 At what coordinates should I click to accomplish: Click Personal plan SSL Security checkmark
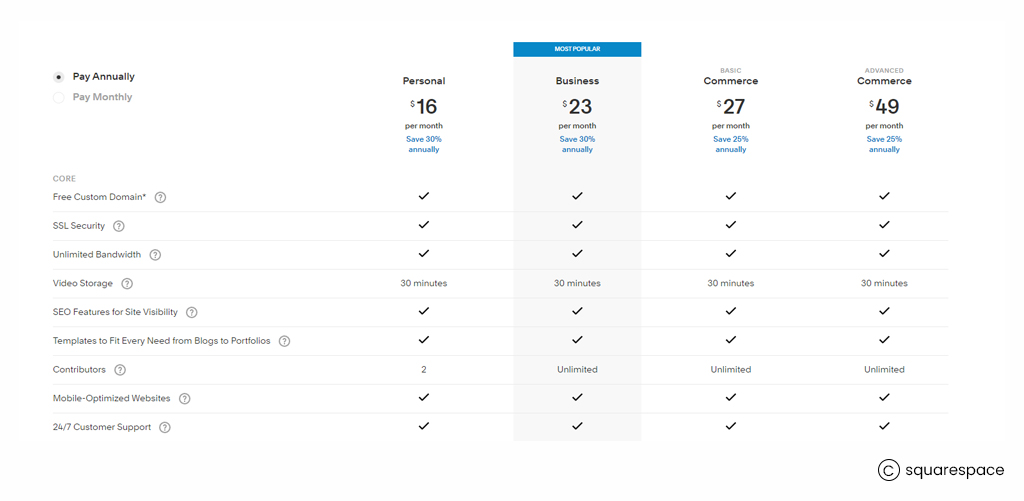pyautogui.click(x=424, y=224)
